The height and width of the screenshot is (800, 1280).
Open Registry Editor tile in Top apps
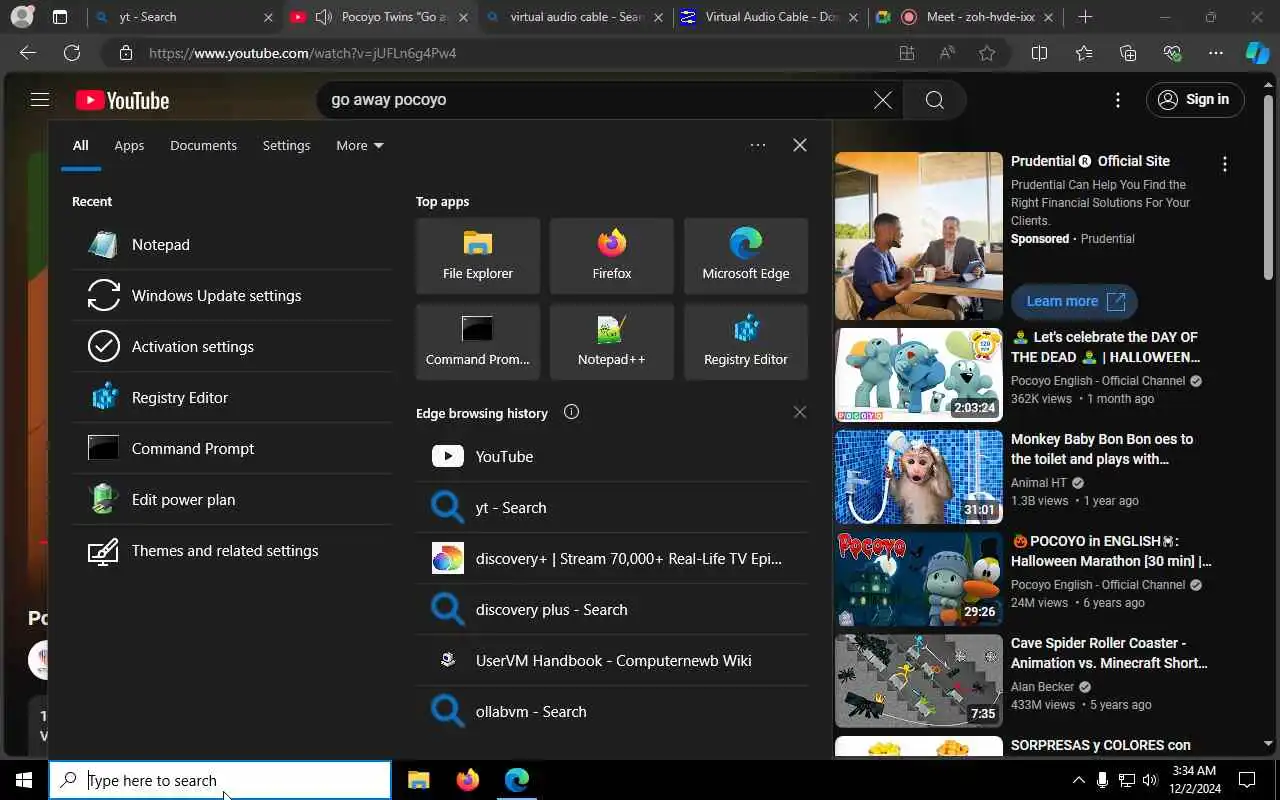(746, 342)
